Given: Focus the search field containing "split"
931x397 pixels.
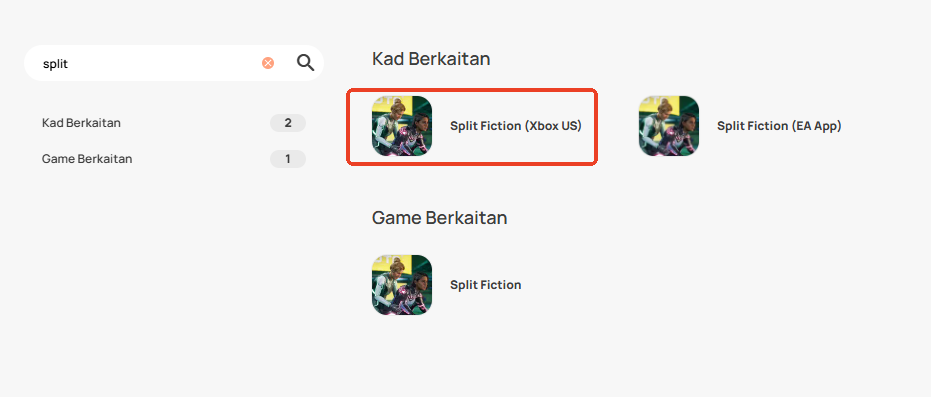Looking at the screenshot, I should pyautogui.click(x=173, y=63).
